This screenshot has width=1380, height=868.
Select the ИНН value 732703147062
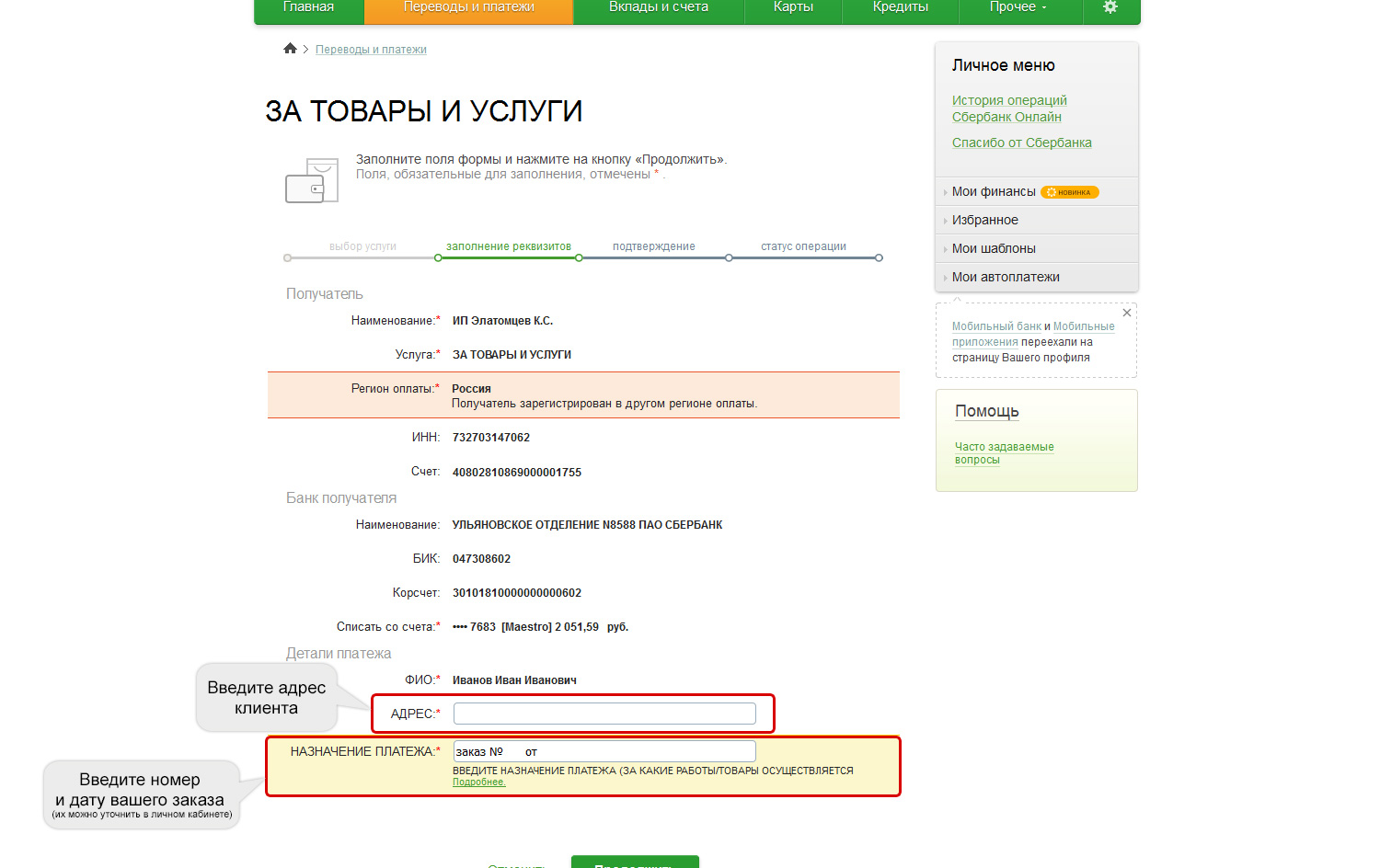[x=491, y=438]
